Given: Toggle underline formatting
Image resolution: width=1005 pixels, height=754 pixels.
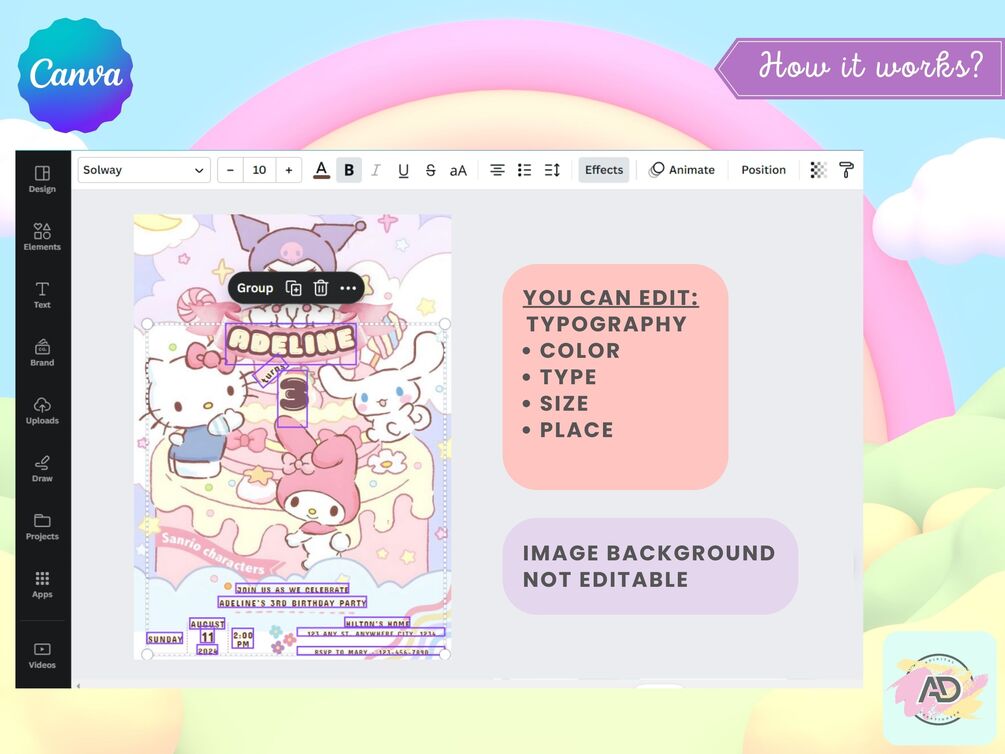Looking at the screenshot, I should click(x=403, y=170).
